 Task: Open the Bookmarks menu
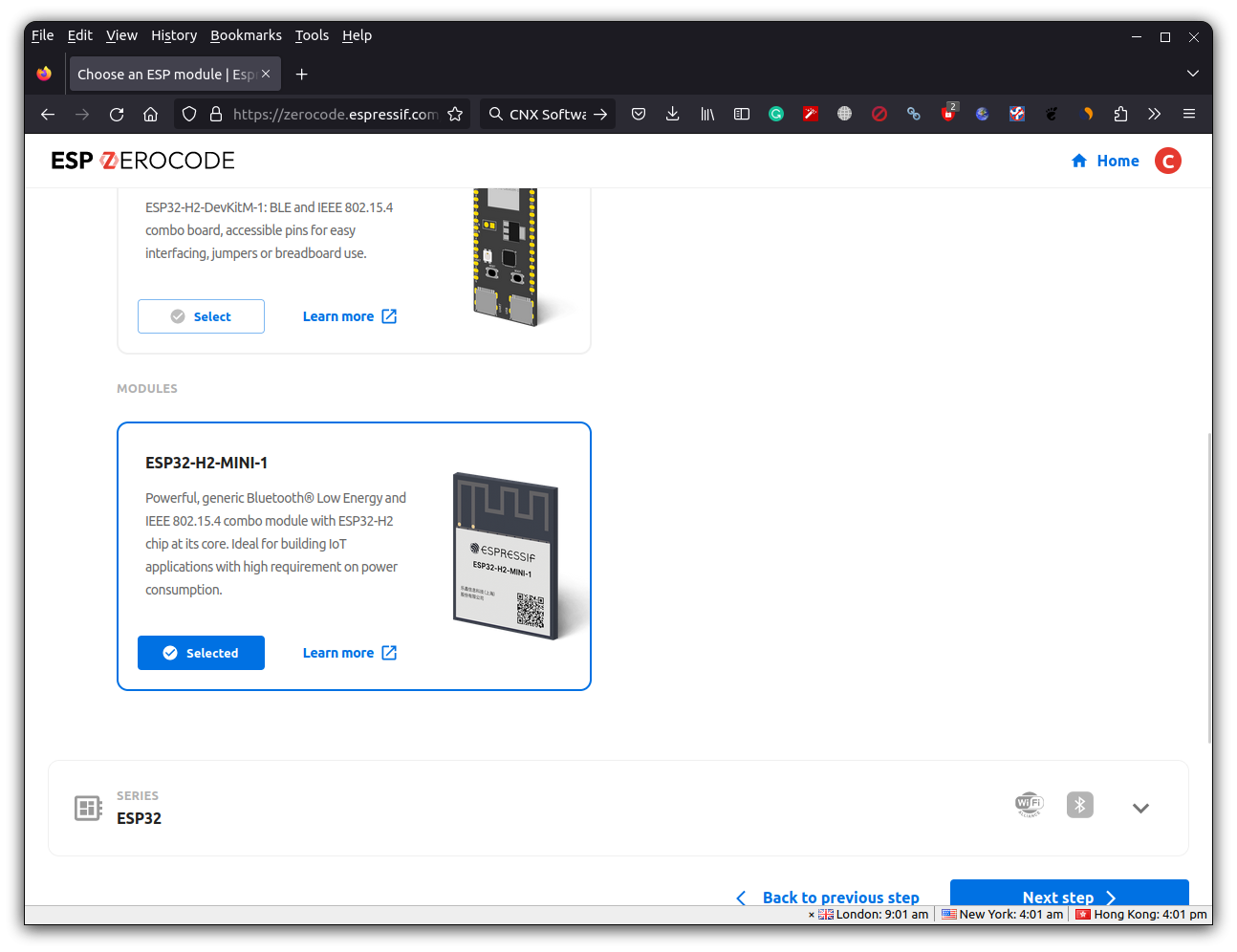click(x=246, y=35)
